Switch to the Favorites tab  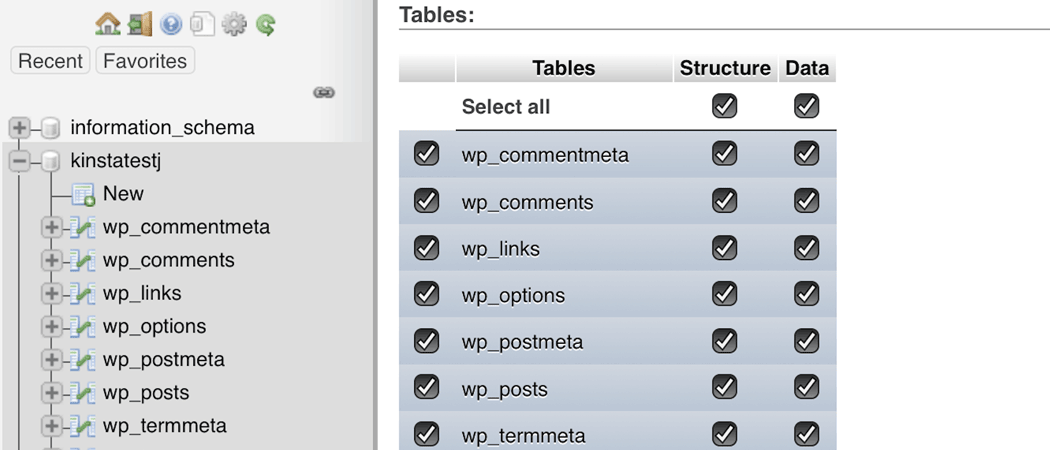click(145, 61)
